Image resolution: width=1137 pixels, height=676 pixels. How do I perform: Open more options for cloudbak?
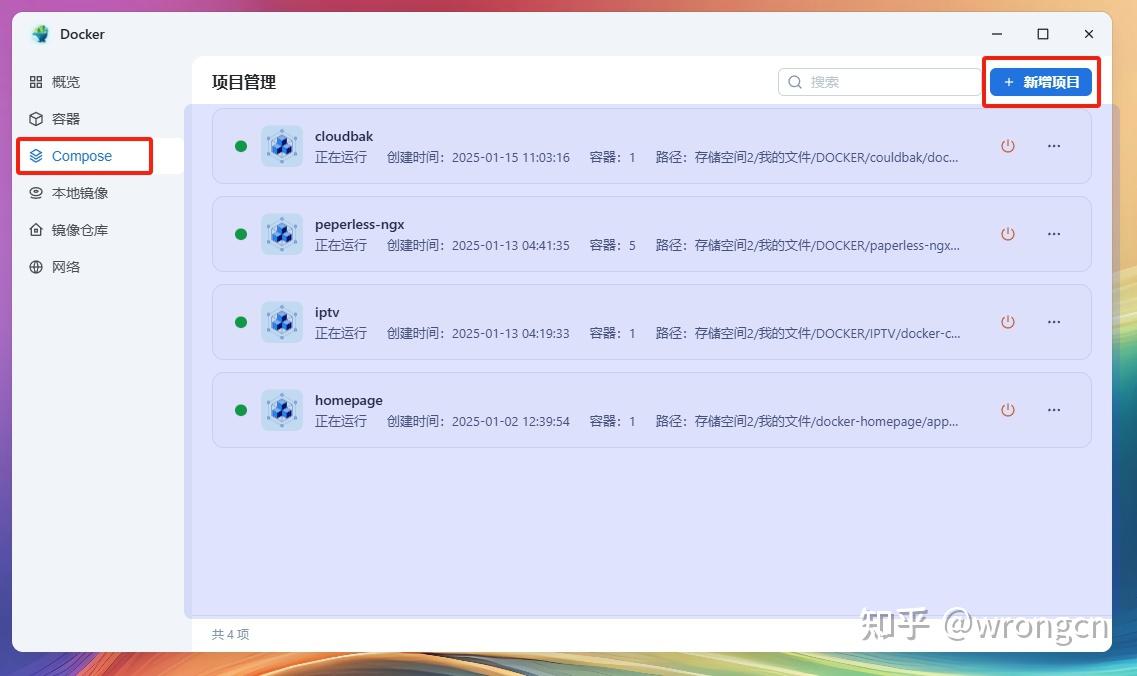pyautogui.click(x=1054, y=146)
